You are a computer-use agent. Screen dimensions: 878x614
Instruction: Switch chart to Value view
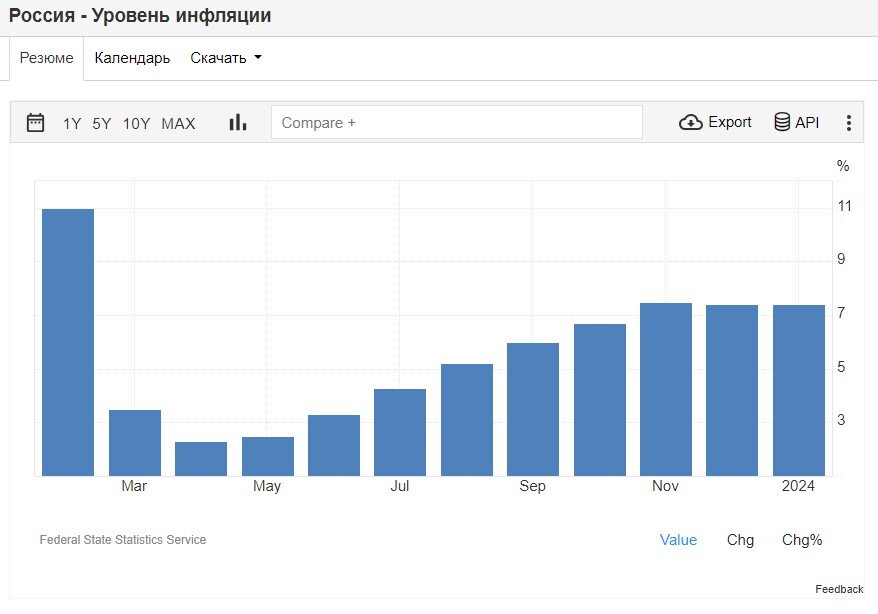point(678,540)
